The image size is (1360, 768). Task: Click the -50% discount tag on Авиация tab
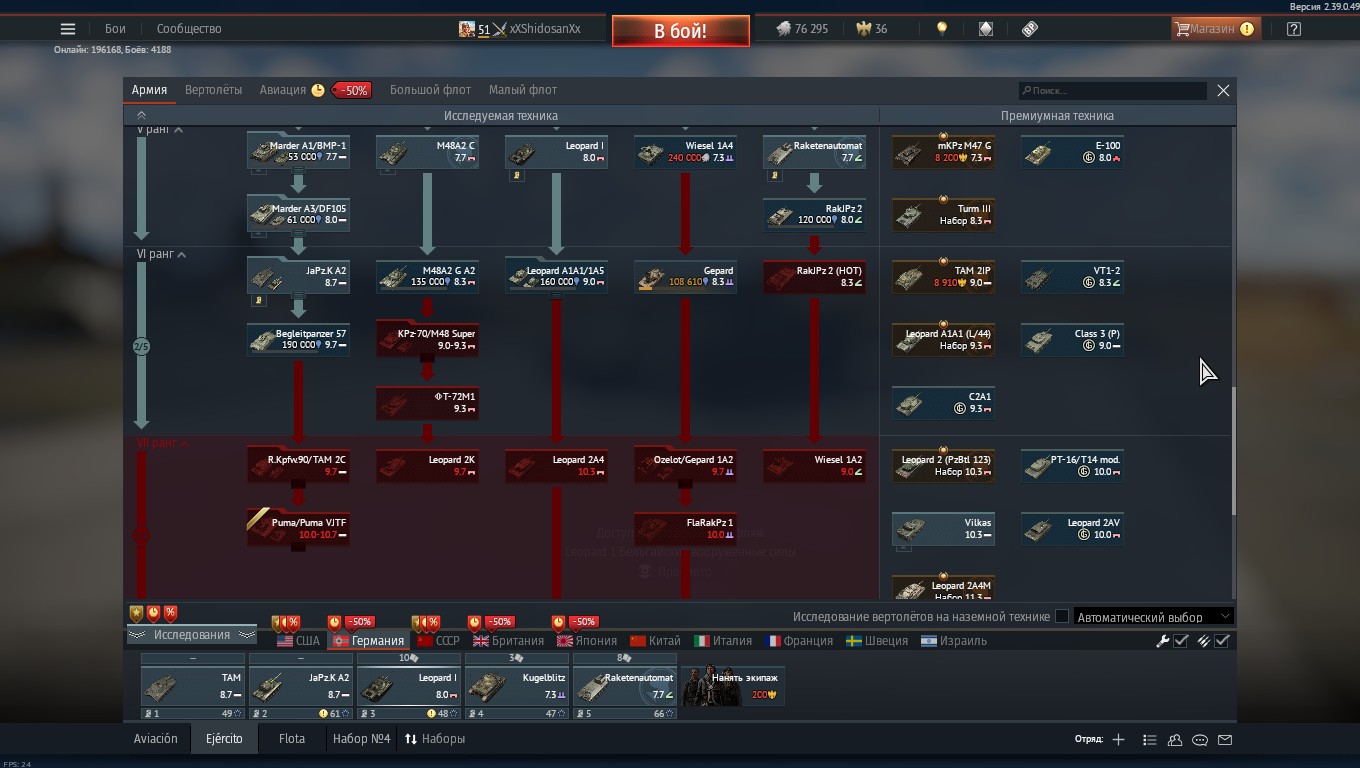[351, 90]
